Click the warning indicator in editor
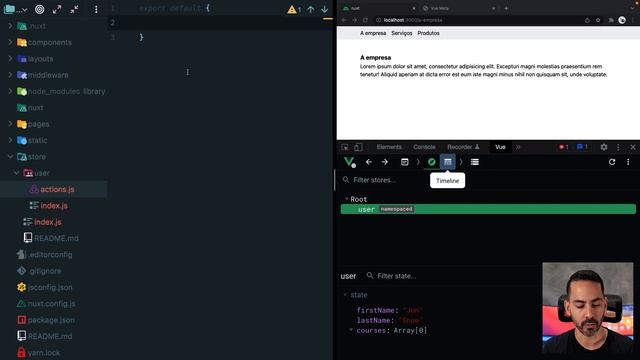This screenshot has height=360, width=640. pyautogui.click(x=294, y=9)
